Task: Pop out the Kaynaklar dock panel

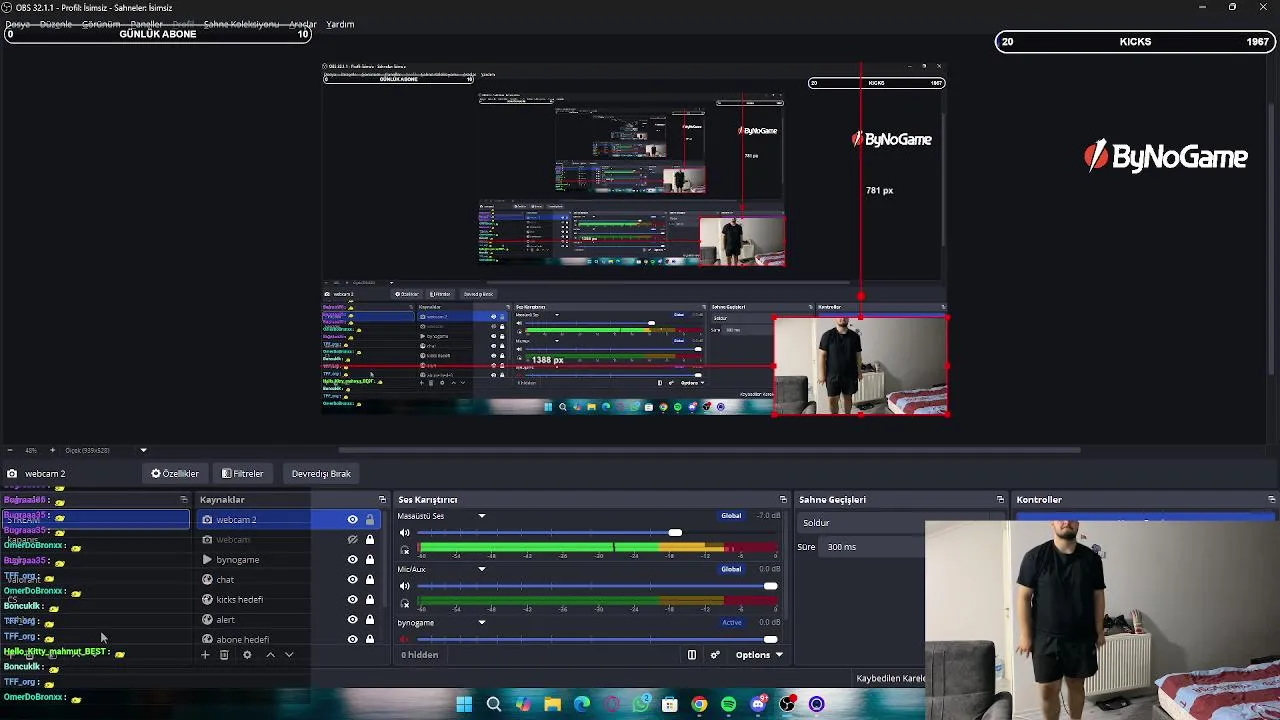Action: click(382, 500)
